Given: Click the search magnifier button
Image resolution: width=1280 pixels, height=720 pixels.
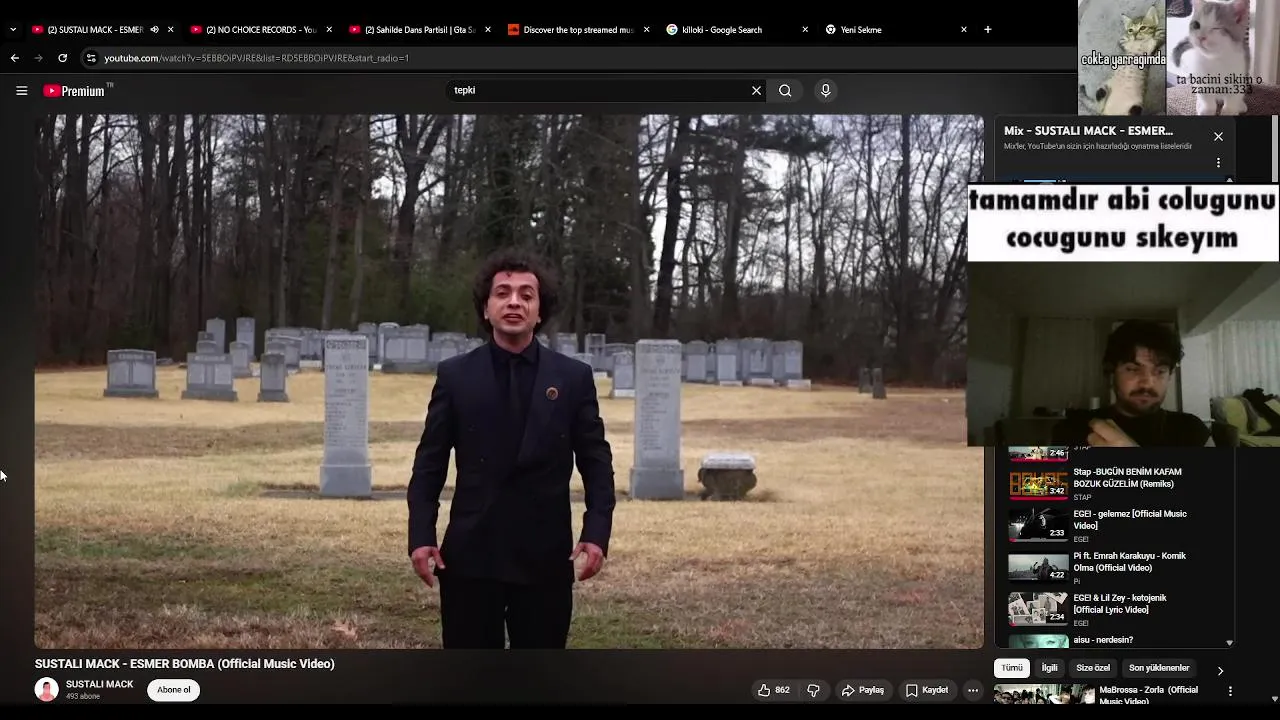Looking at the screenshot, I should pos(785,90).
